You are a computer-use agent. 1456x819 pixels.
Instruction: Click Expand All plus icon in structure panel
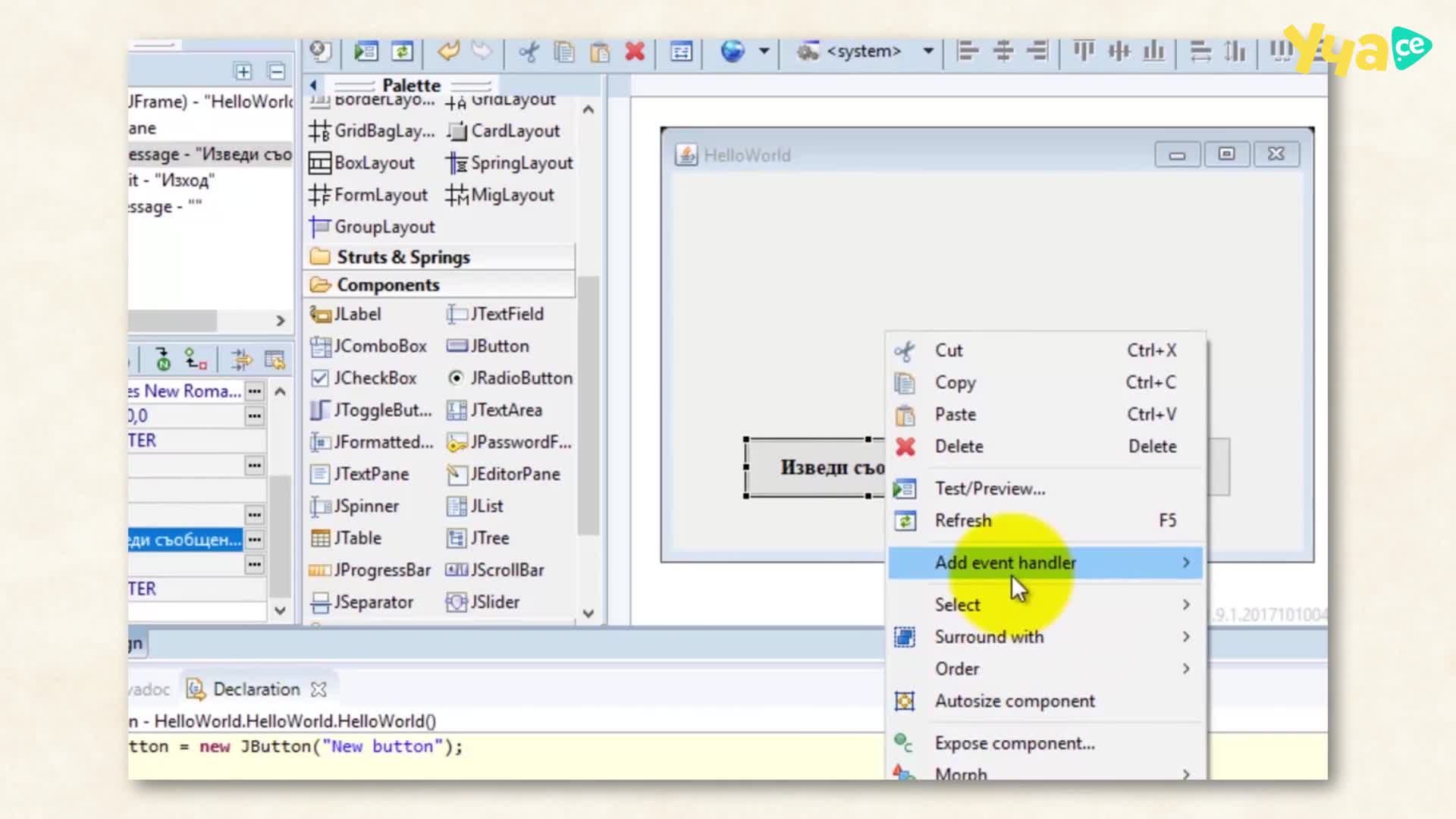pos(243,72)
